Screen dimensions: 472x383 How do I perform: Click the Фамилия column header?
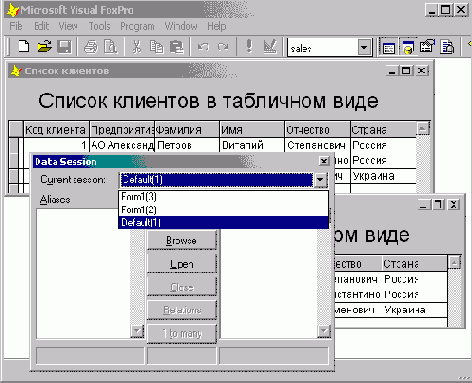187,129
